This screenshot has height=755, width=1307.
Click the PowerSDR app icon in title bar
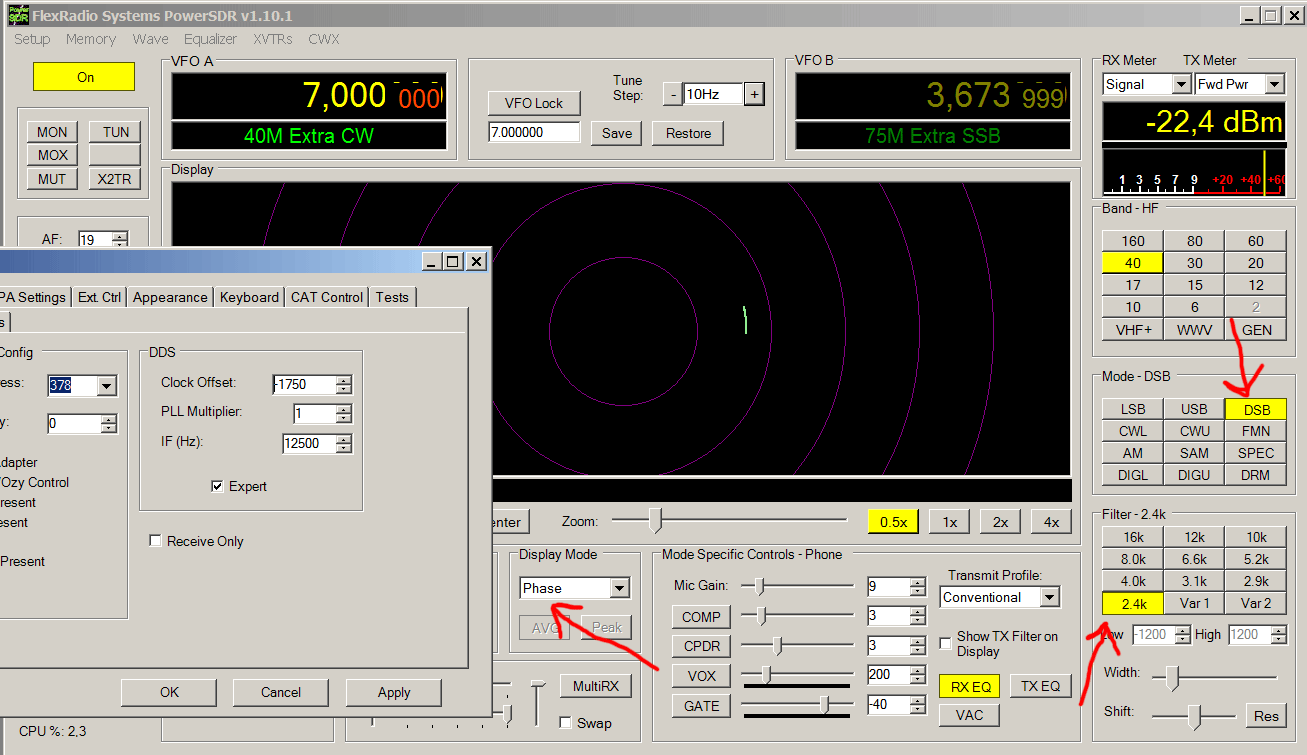[x=17, y=16]
